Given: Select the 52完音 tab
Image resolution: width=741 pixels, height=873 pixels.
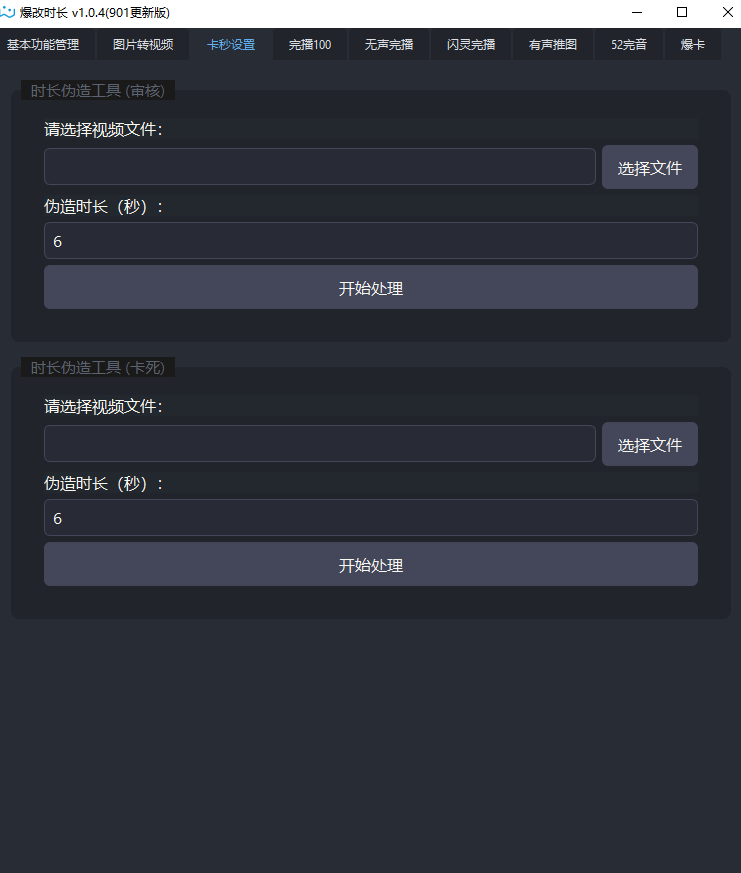Looking at the screenshot, I should click(629, 45).
